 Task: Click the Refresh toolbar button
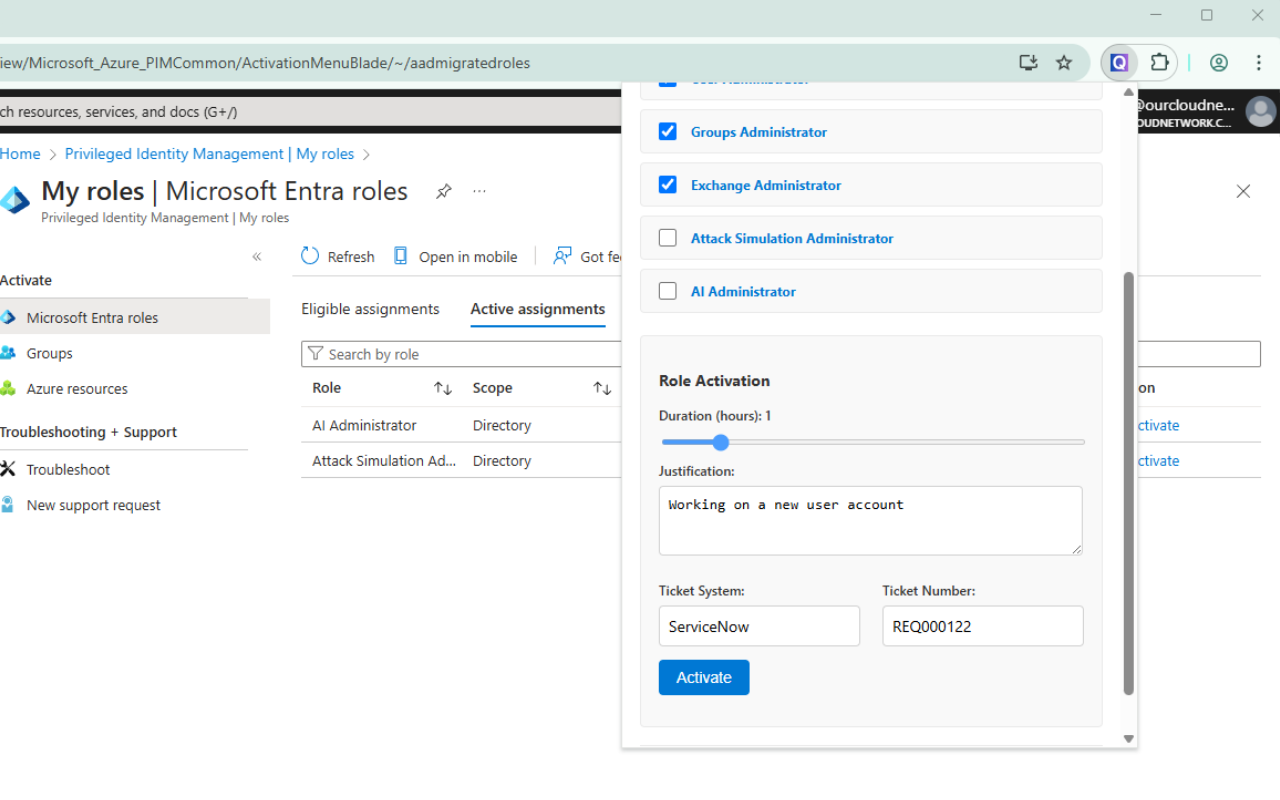coord(338,257)
